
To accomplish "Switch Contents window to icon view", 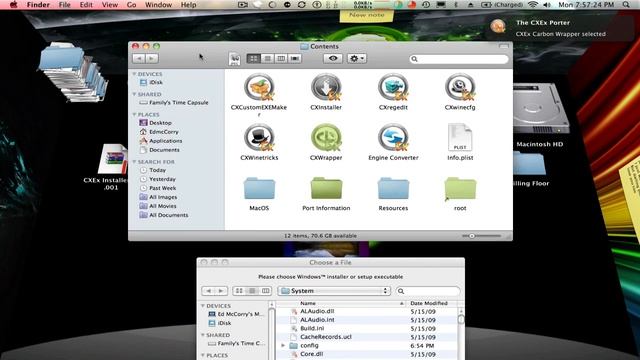I will 253,59.
